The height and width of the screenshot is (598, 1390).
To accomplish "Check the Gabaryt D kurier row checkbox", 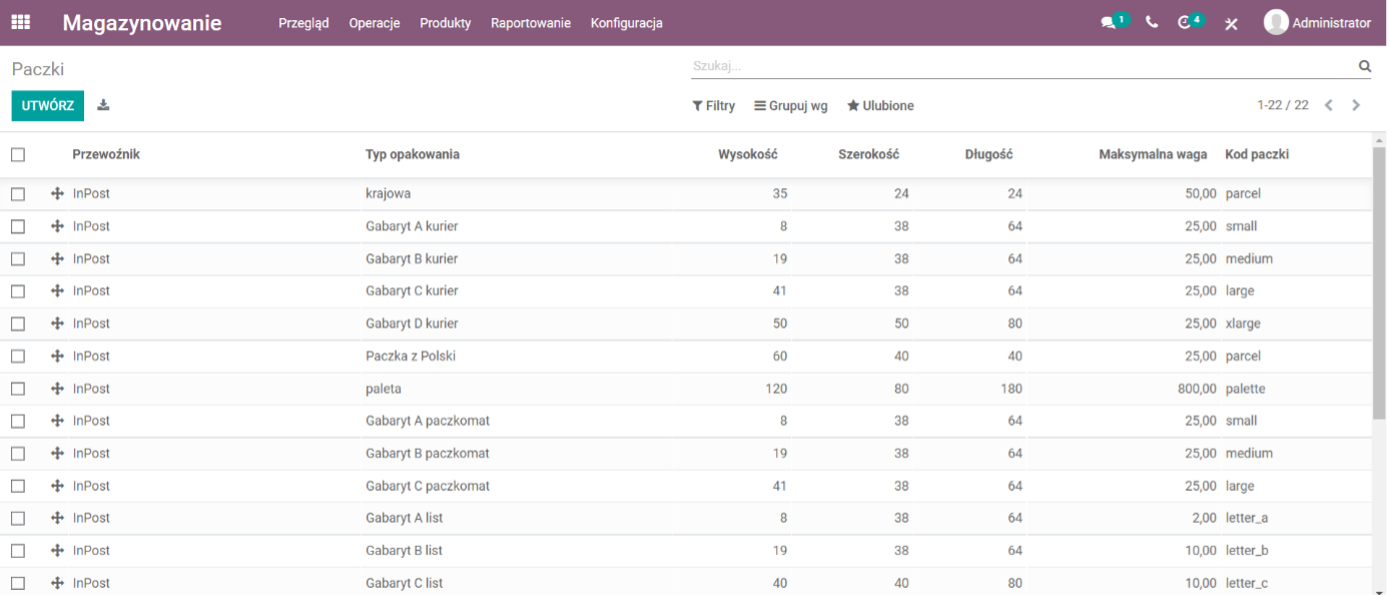I will 18,324.
